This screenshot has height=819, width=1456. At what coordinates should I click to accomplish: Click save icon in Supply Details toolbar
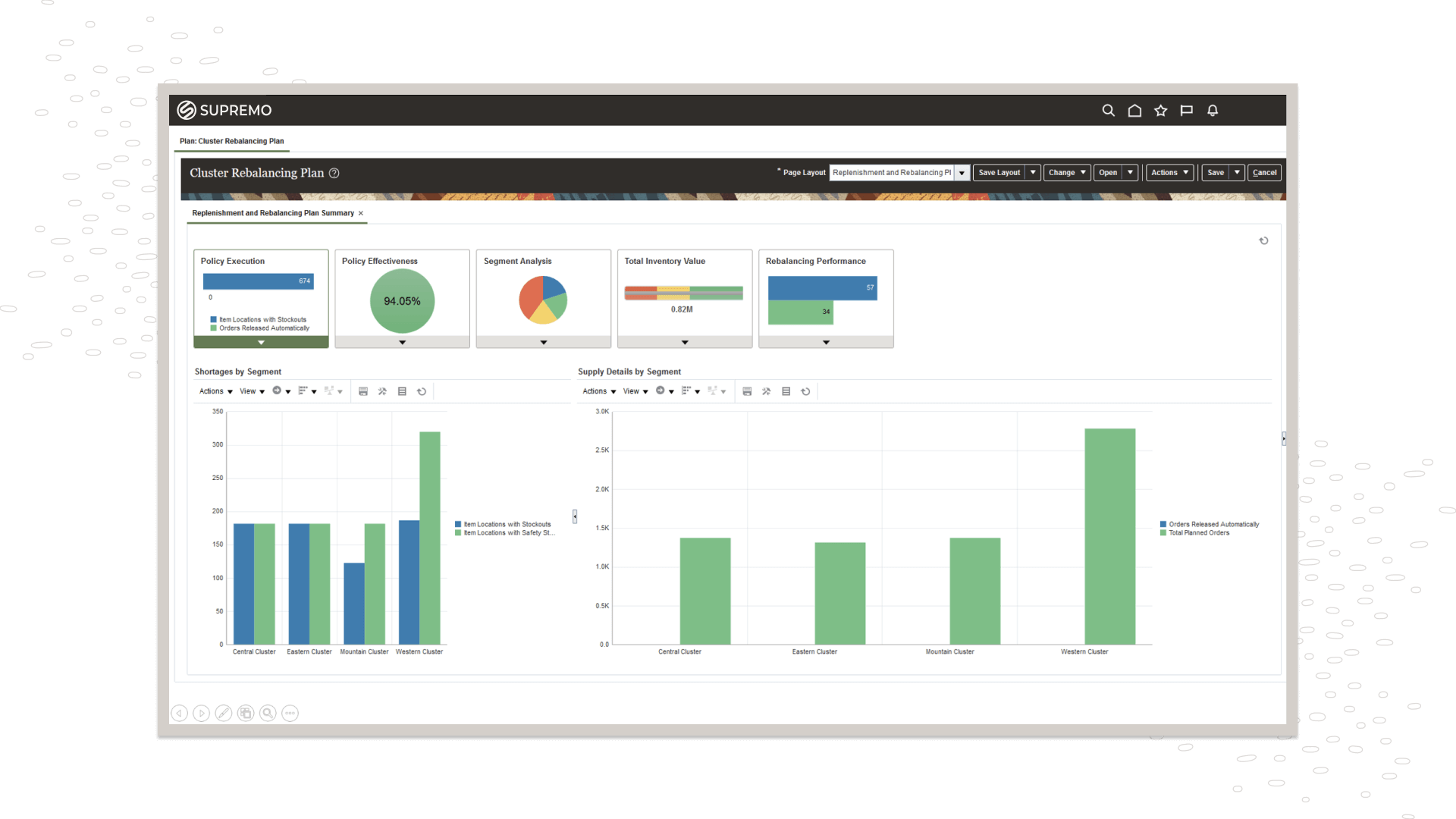coord(747,391)
